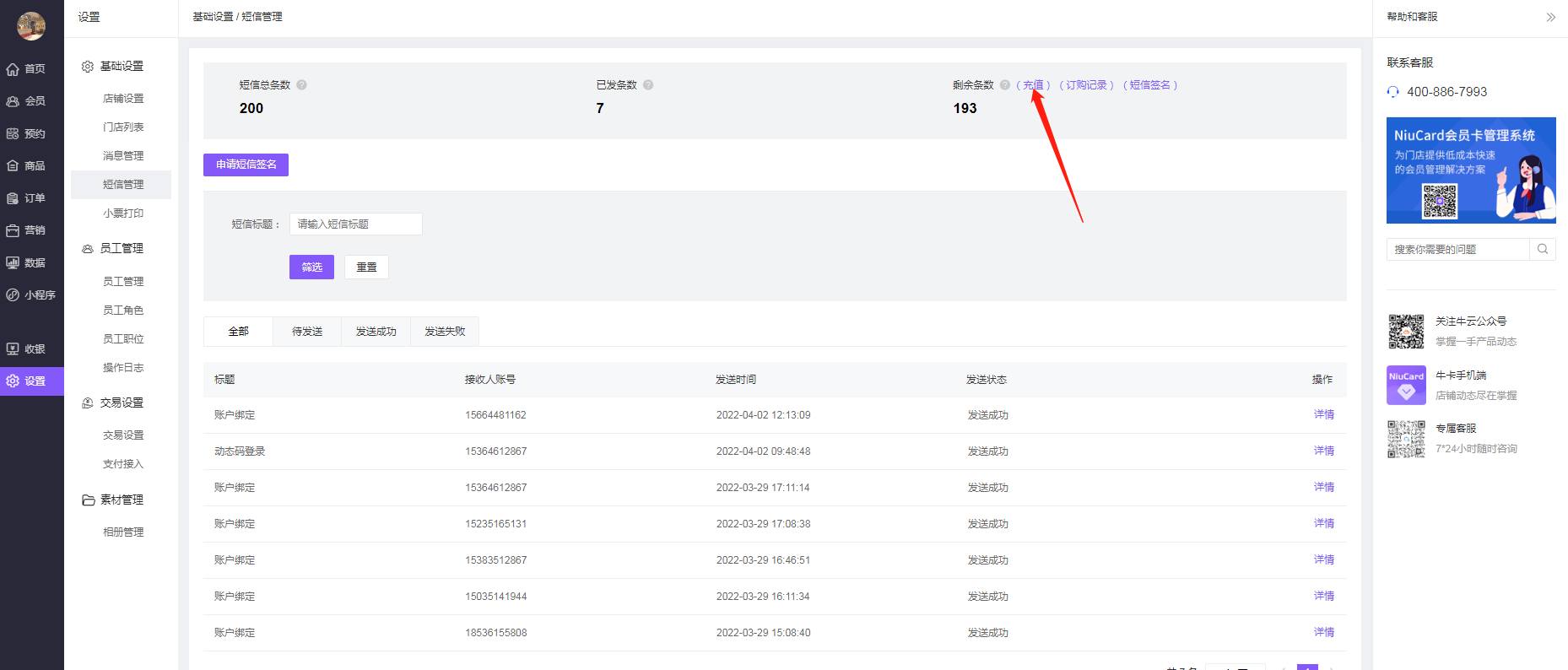The width and height of the screenshot is (1568, 670).
Task: Click 申请短信签名 button
Action: coord(246,165)
